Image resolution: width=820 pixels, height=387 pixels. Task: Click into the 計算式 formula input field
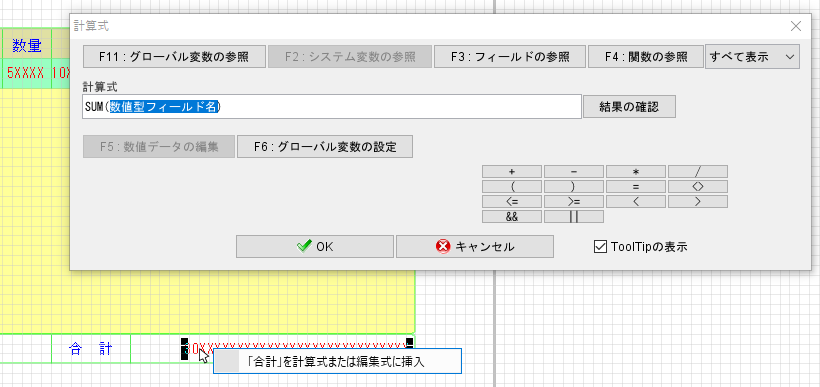tap(332, 107)
